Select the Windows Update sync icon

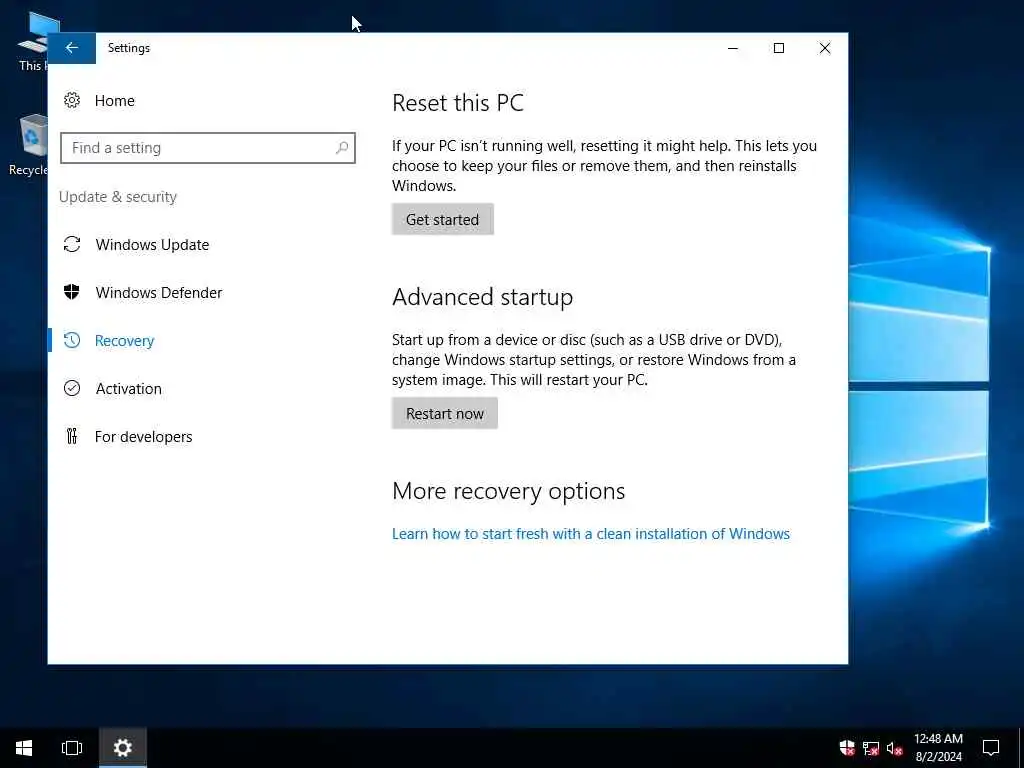point(72,244)
